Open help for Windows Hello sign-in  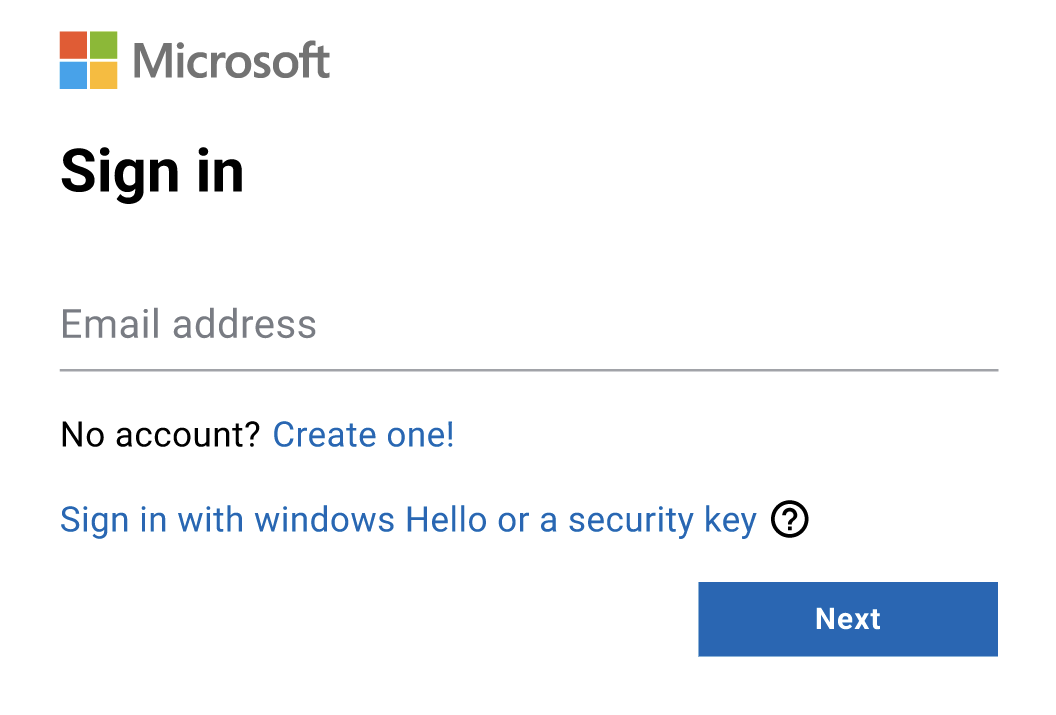click(789, 519)
